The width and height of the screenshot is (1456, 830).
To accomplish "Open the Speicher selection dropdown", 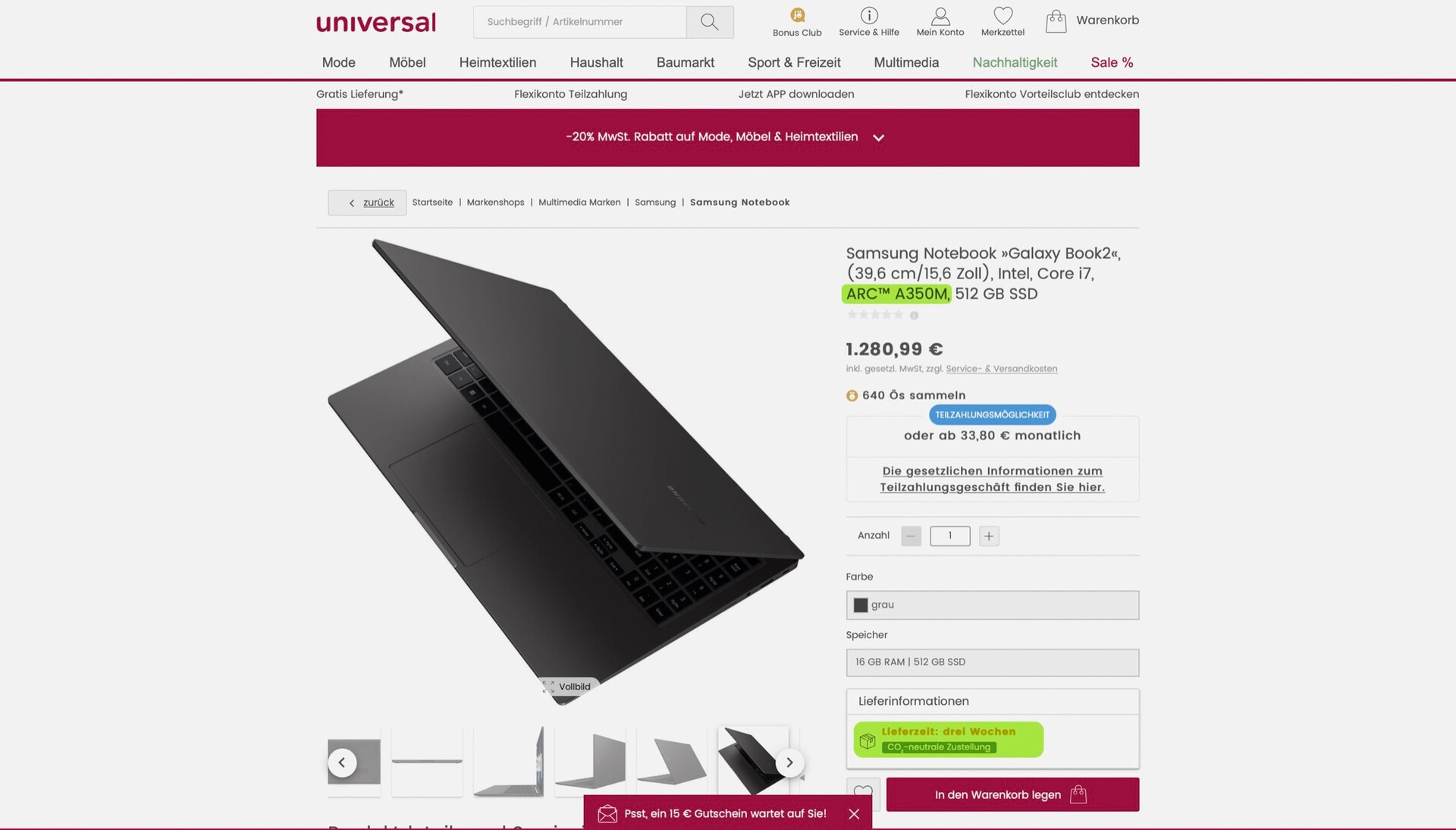I will 992,662.
